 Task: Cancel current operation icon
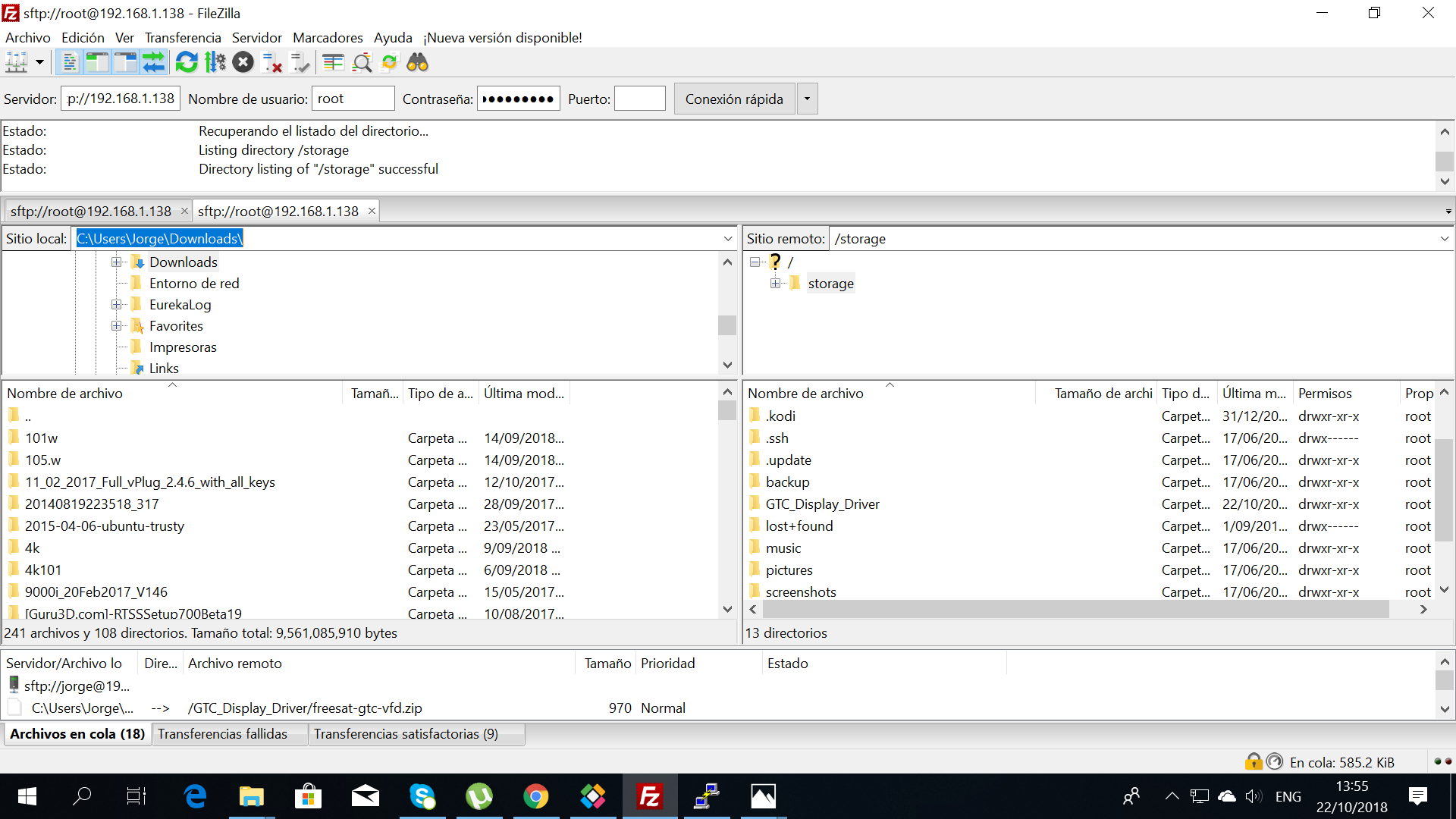point(243,62)
